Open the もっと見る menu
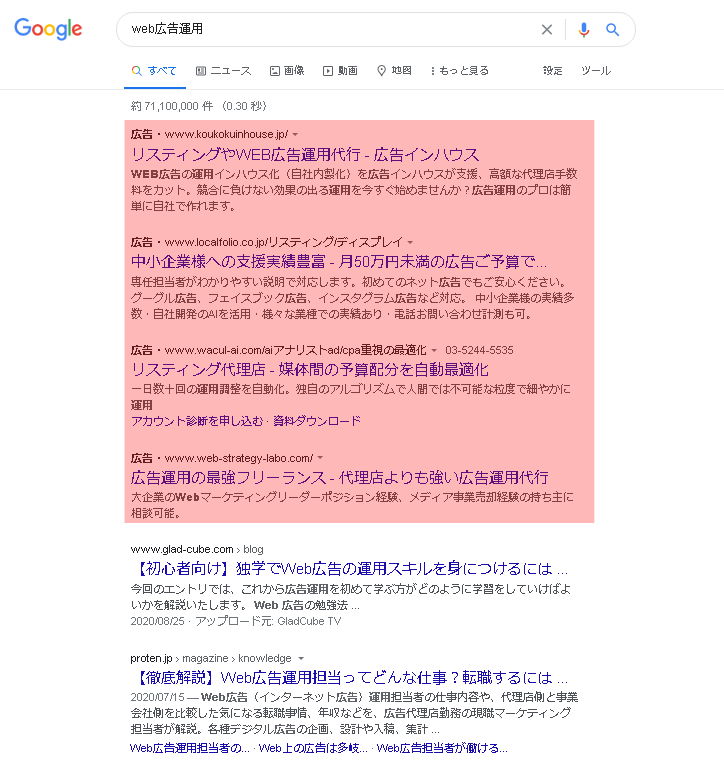The height and width of the screenshot is (773, 724). [x=459, y=71]
